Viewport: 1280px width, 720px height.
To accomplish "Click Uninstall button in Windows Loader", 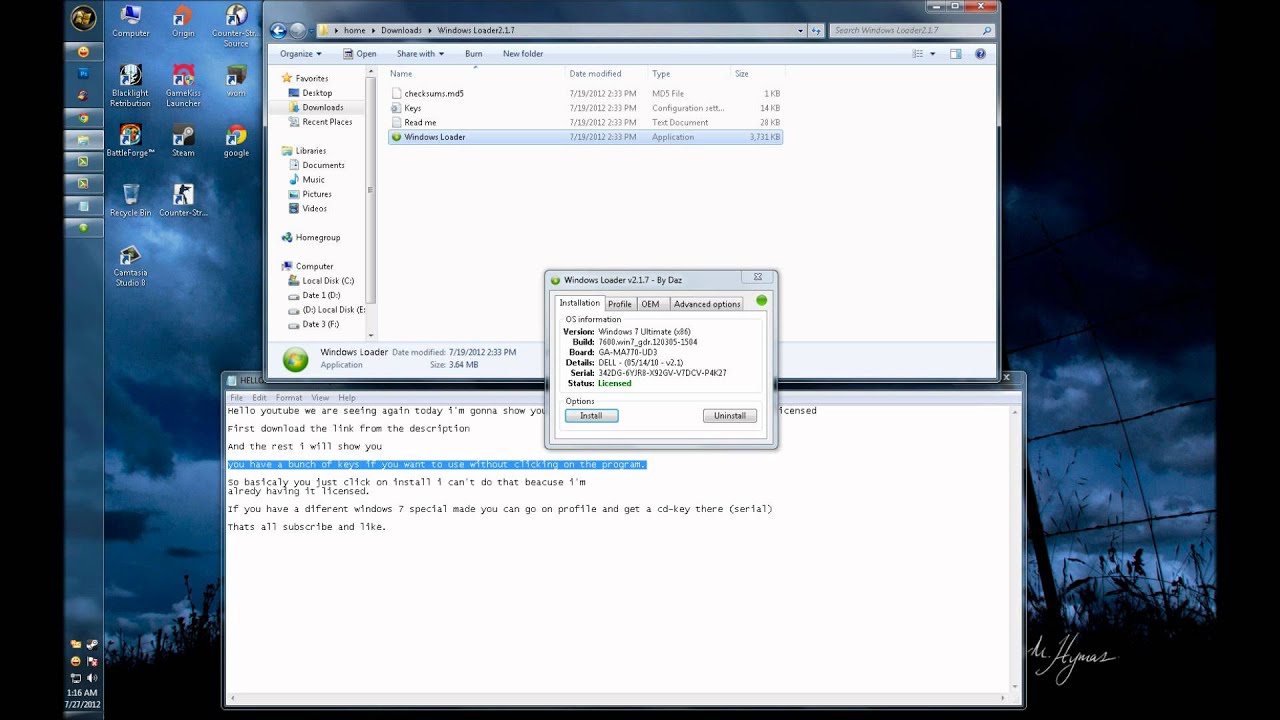I will [730, 416].
